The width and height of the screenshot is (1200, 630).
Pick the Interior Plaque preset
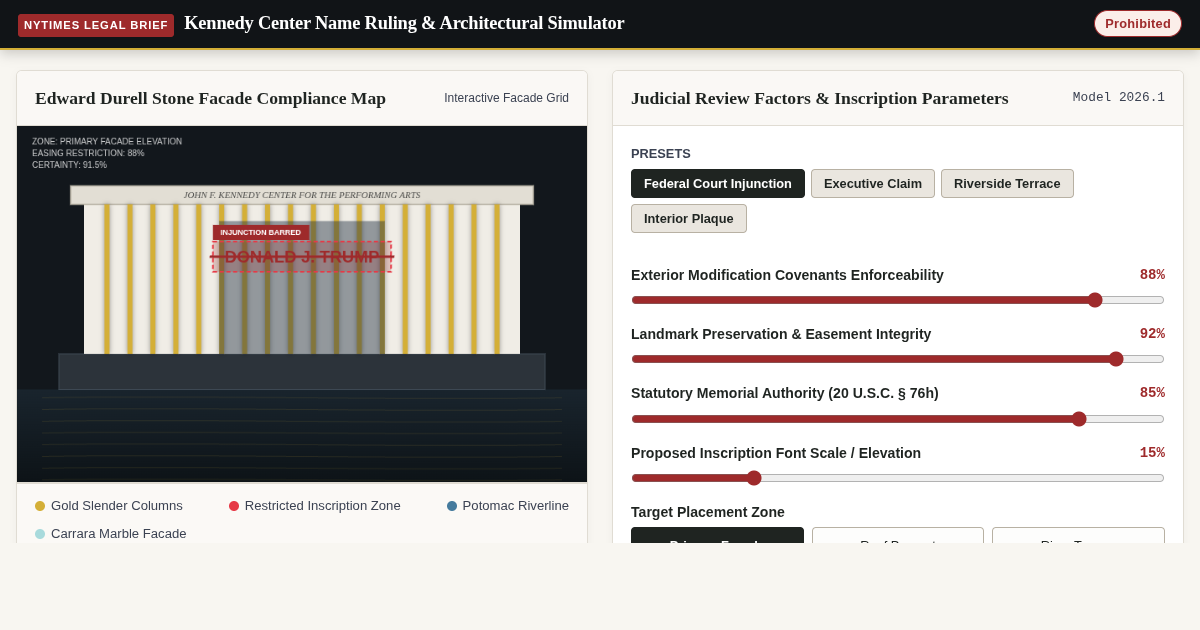point(689,219)
